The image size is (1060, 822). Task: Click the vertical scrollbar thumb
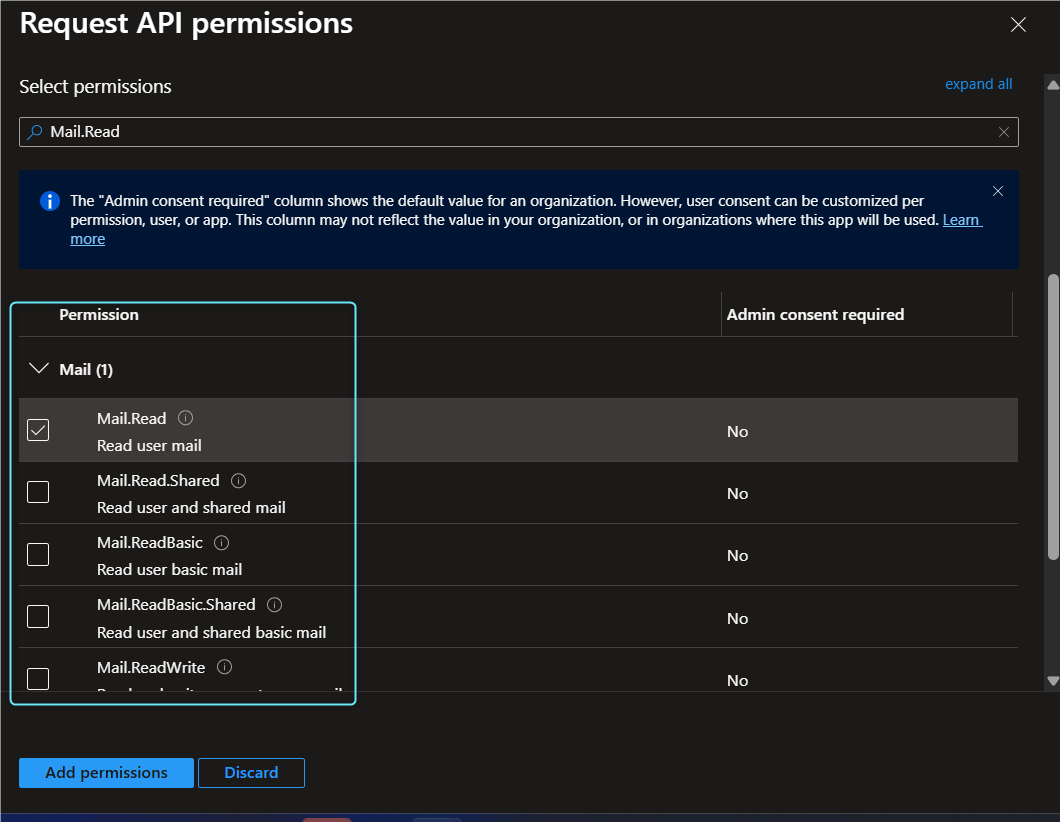1053,417
